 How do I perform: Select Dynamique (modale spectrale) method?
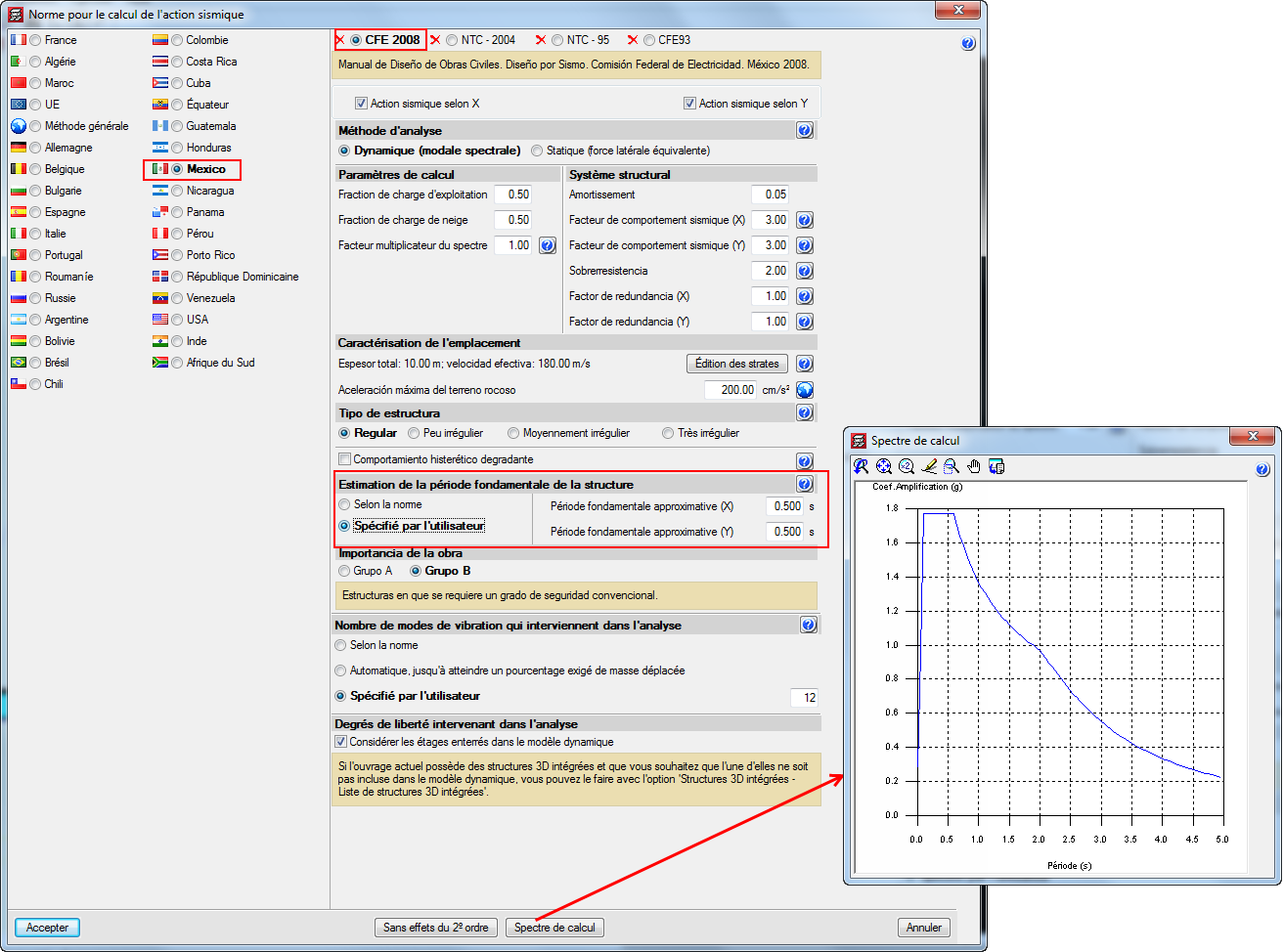[344, 151]
